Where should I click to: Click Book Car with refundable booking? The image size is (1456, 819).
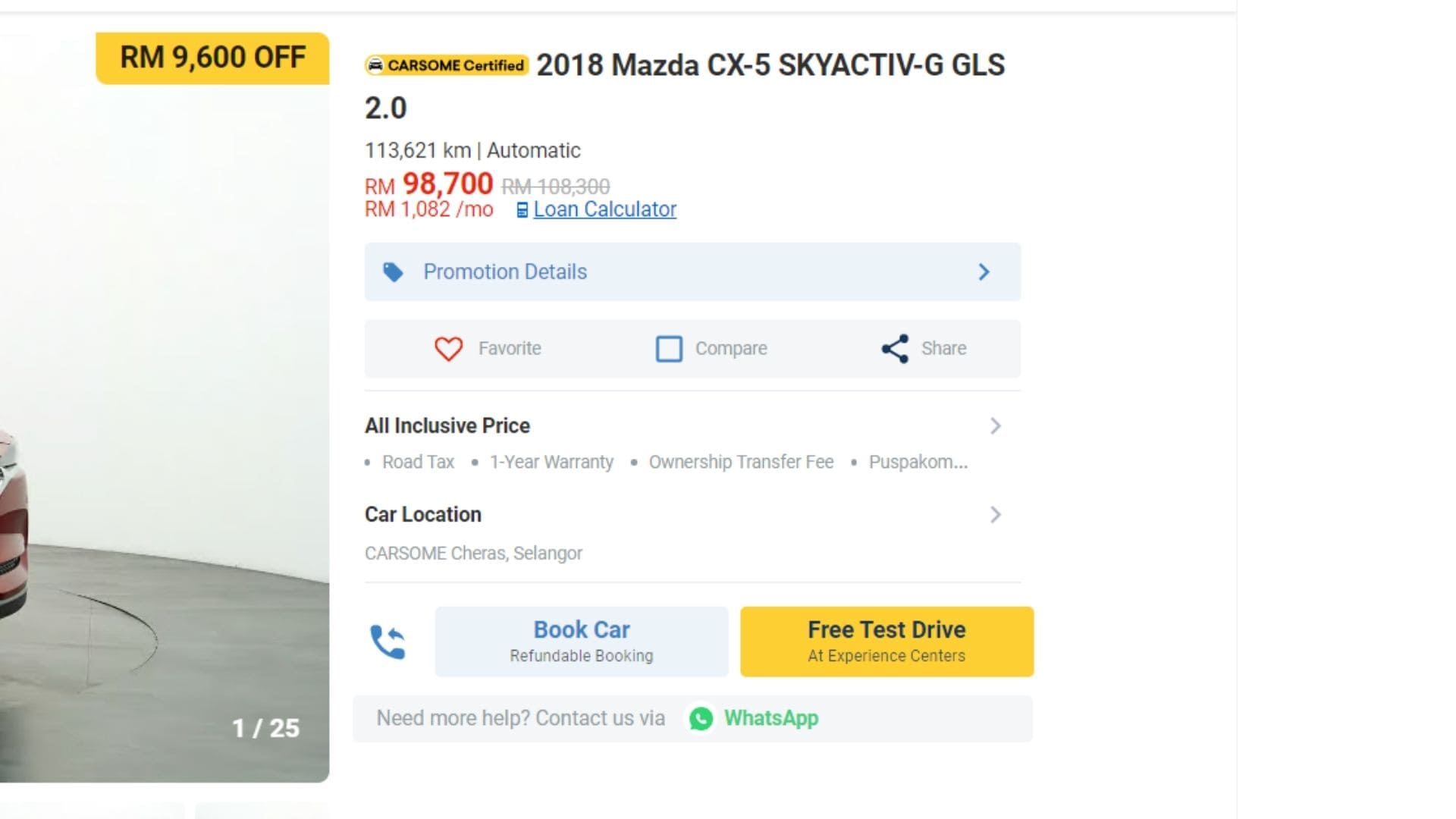(581, 641)
